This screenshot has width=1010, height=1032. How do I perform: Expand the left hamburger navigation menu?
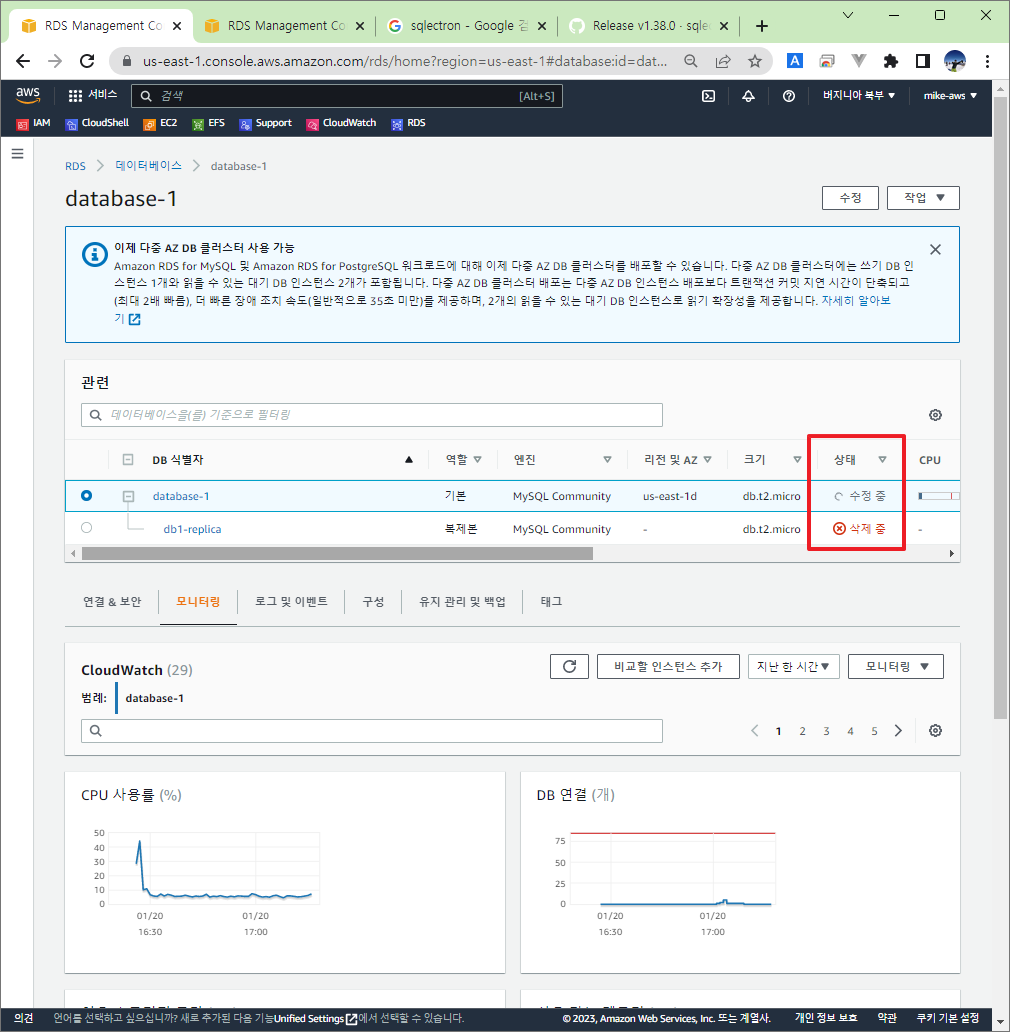coord(17,154)
